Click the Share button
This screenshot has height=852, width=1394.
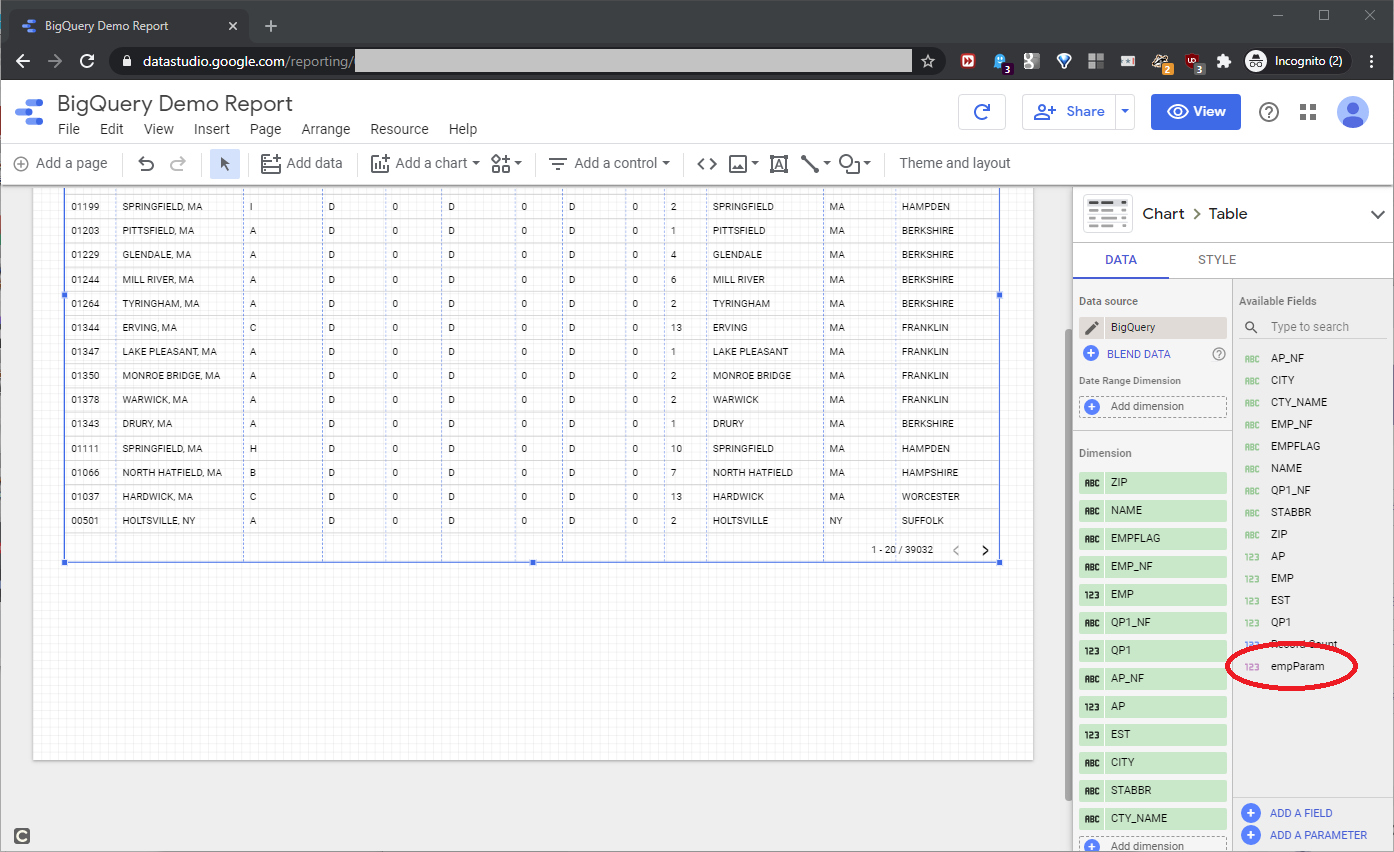[1069, 112]
